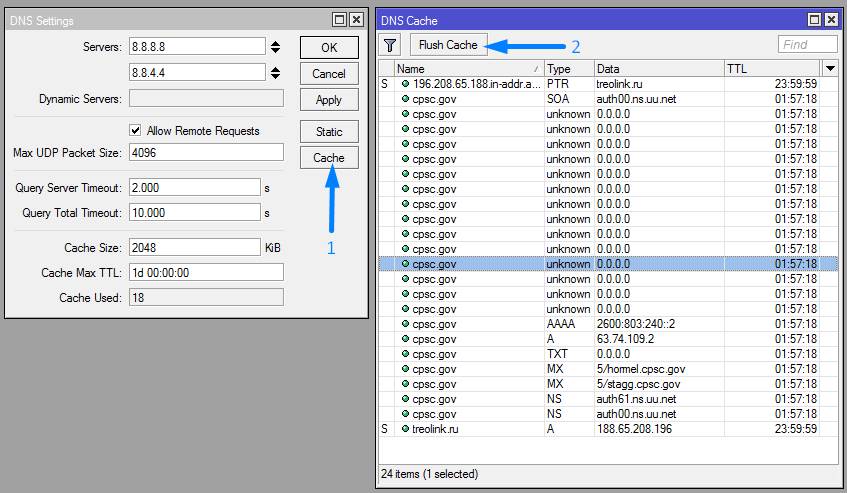Click the Cache Max TTL input field
The image size is (847, 493).
click(205, 273)
